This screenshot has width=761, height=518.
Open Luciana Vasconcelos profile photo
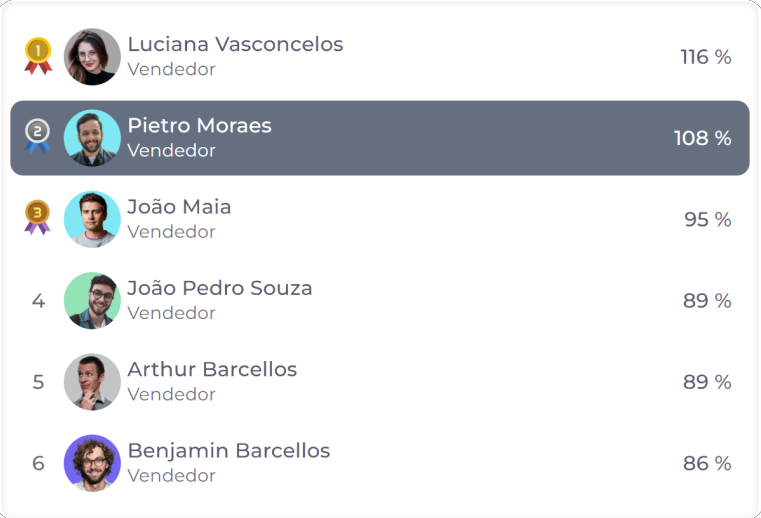pyautogui.click(x=92, y=56)
